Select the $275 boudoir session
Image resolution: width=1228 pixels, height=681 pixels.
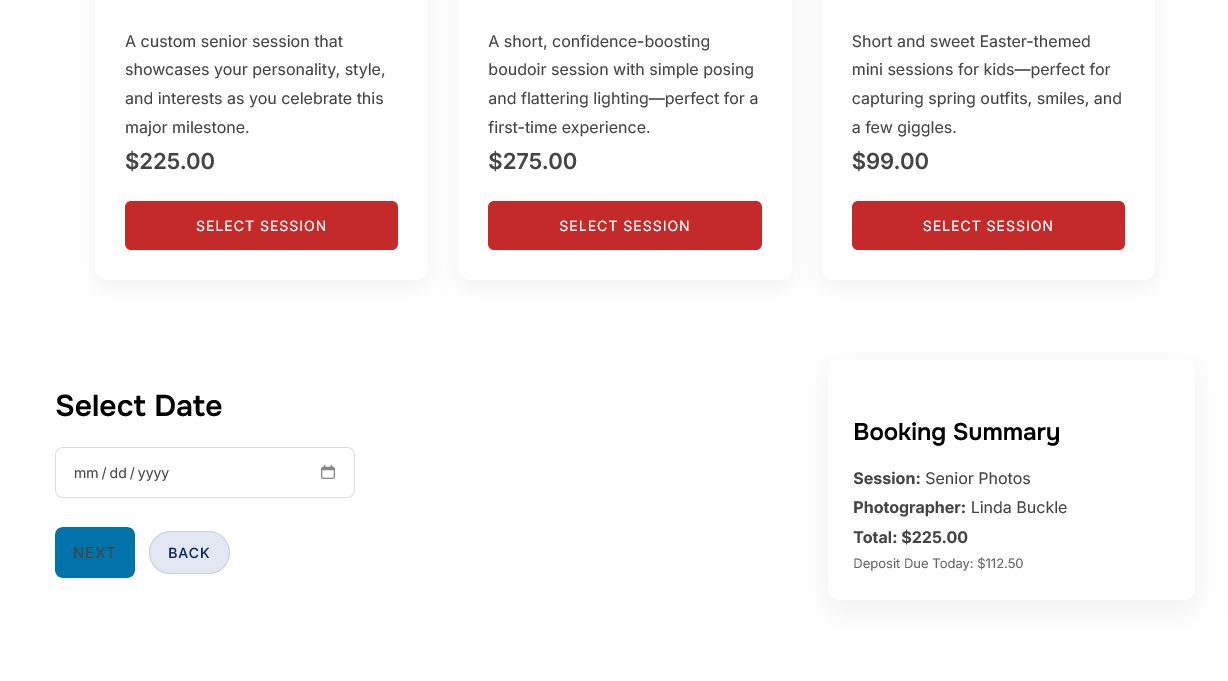pos(624,226)
